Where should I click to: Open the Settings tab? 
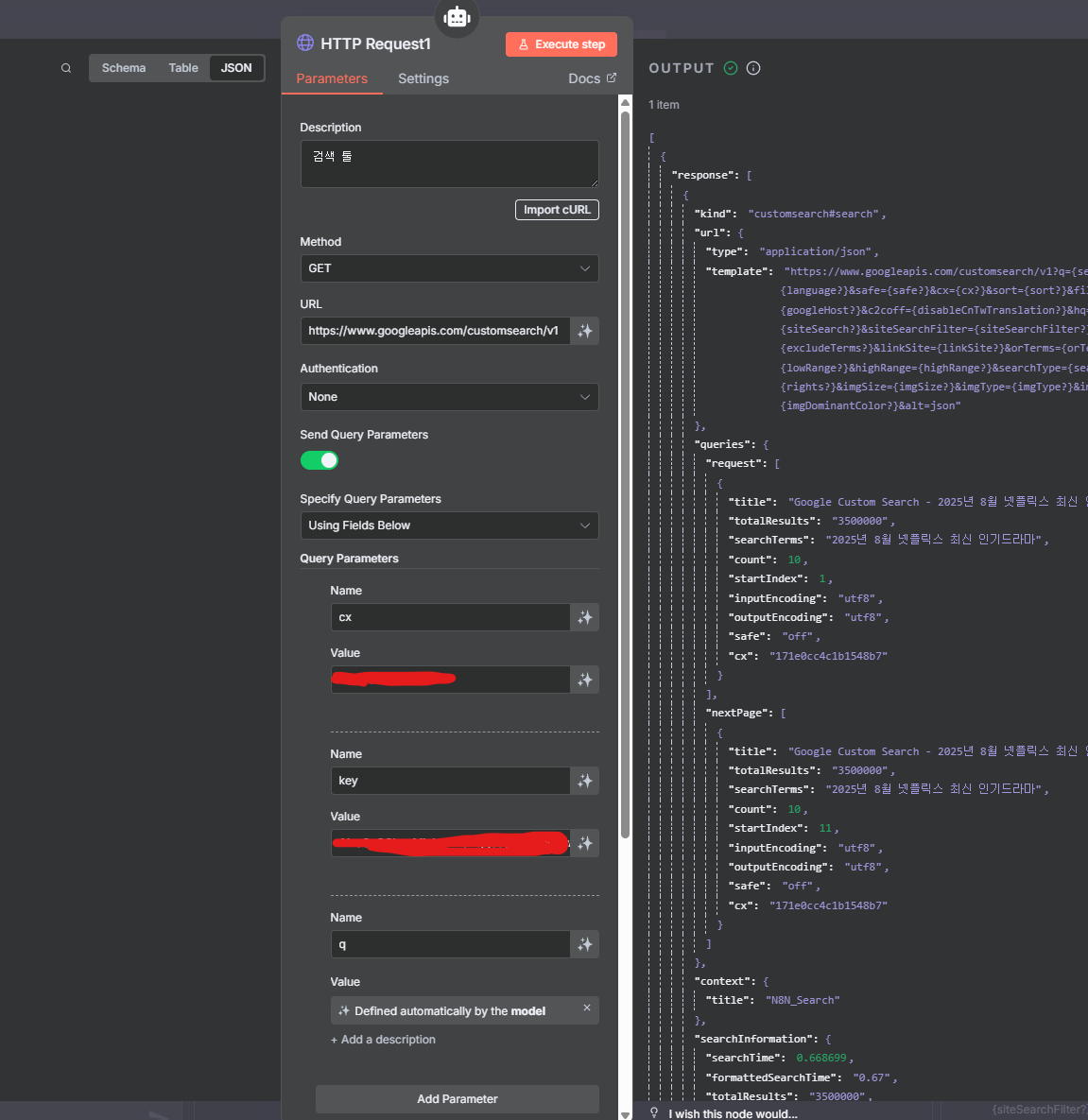click(423, 78)
